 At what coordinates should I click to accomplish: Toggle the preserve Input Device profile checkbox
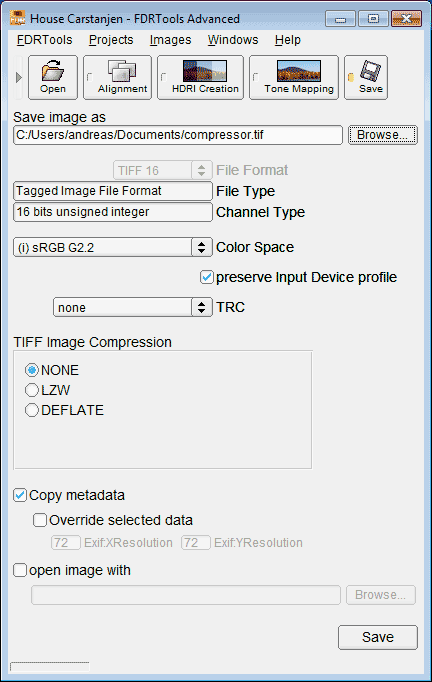207,277
